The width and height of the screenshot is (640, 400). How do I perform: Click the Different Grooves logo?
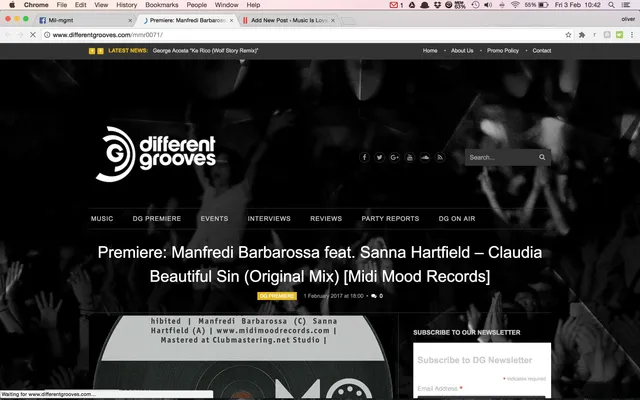click(156, 154)
